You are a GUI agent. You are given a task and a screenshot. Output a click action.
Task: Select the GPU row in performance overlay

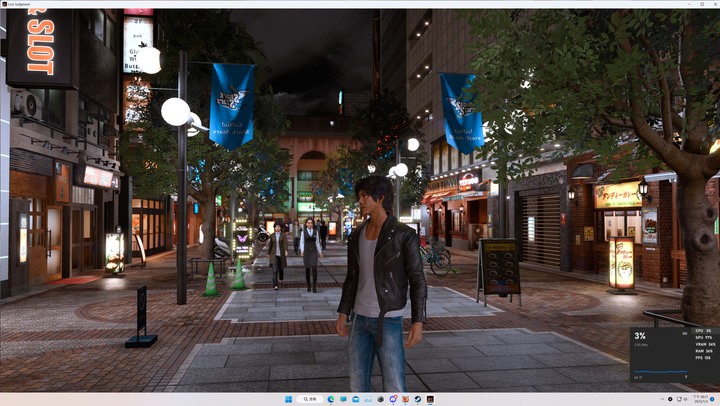705,338
